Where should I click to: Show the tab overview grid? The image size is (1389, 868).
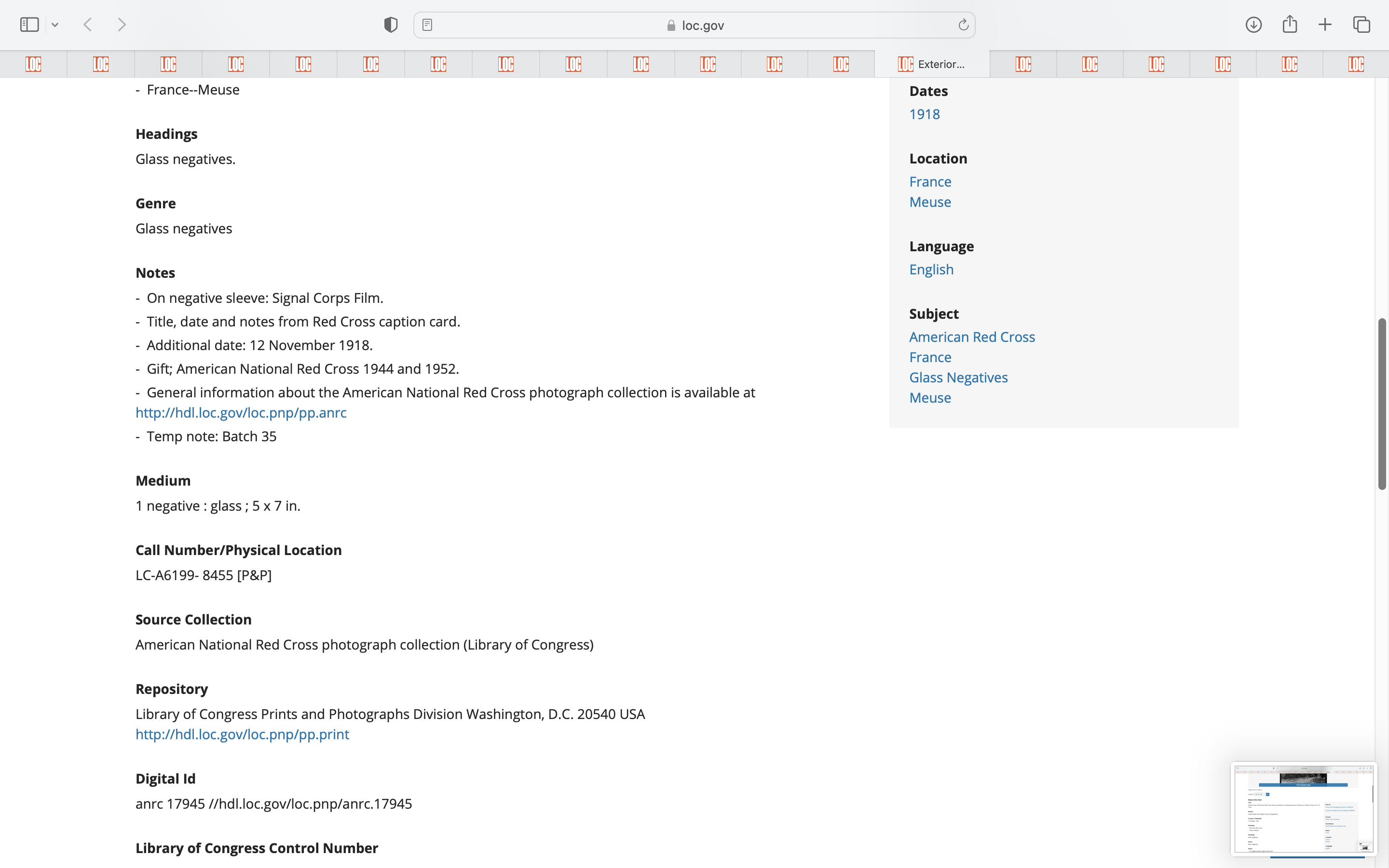[x=1362, y=25]
